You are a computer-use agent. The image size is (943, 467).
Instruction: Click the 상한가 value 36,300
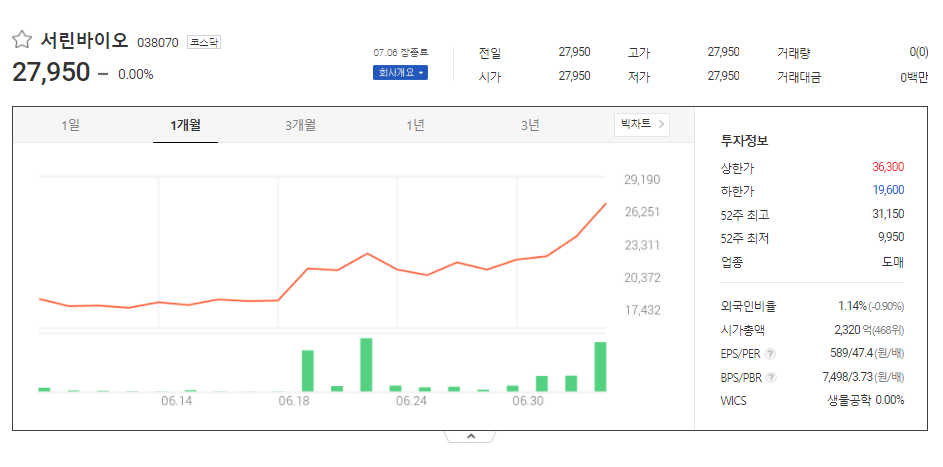point(888,167)
